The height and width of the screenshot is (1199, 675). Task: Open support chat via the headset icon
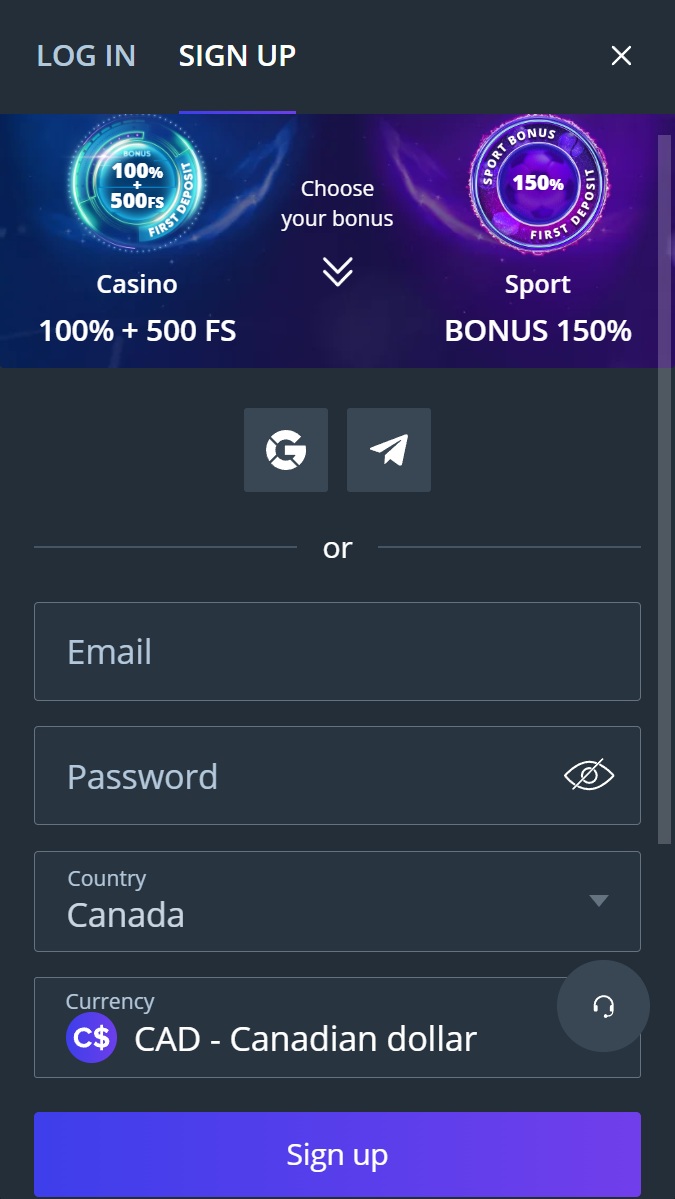(x=603, y=1007)
